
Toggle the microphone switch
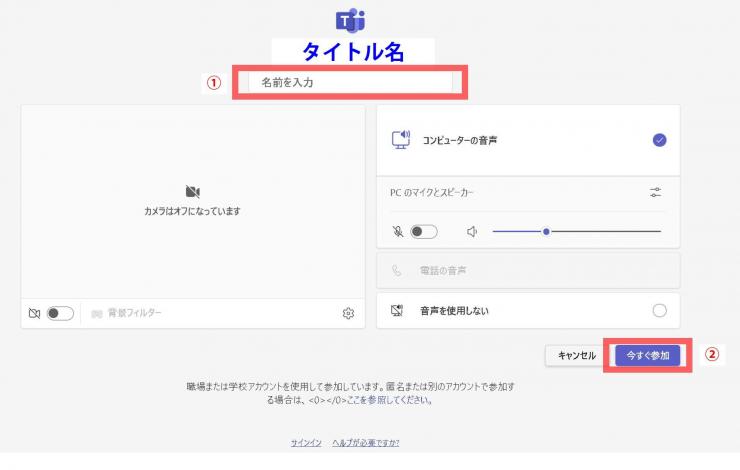point(423,231)
